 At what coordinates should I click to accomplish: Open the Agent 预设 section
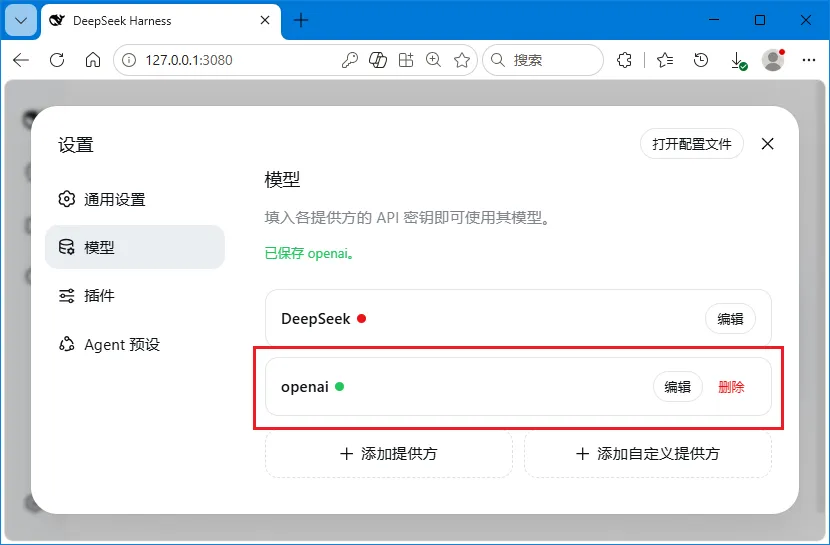(x=134, y=344)
